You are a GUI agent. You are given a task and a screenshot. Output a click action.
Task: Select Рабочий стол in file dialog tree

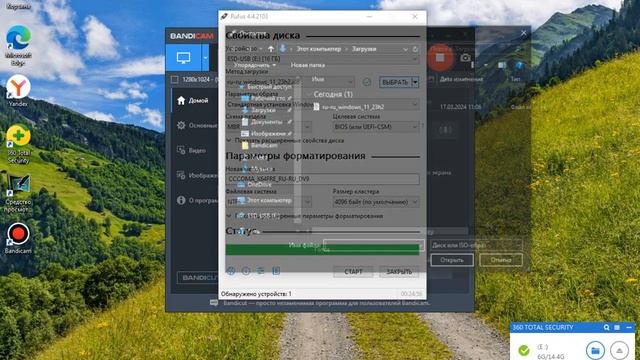click(x=266, y=98)
